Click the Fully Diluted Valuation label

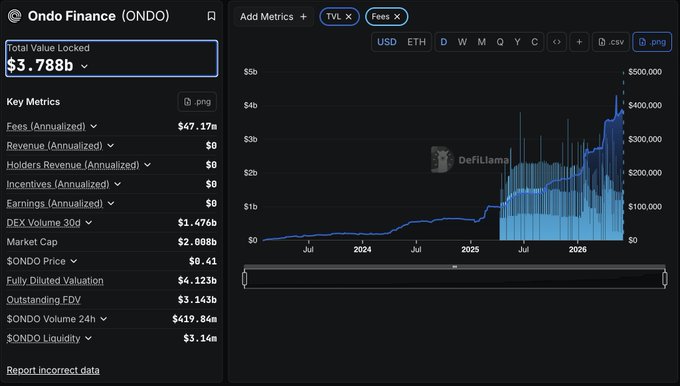(55, 281)
